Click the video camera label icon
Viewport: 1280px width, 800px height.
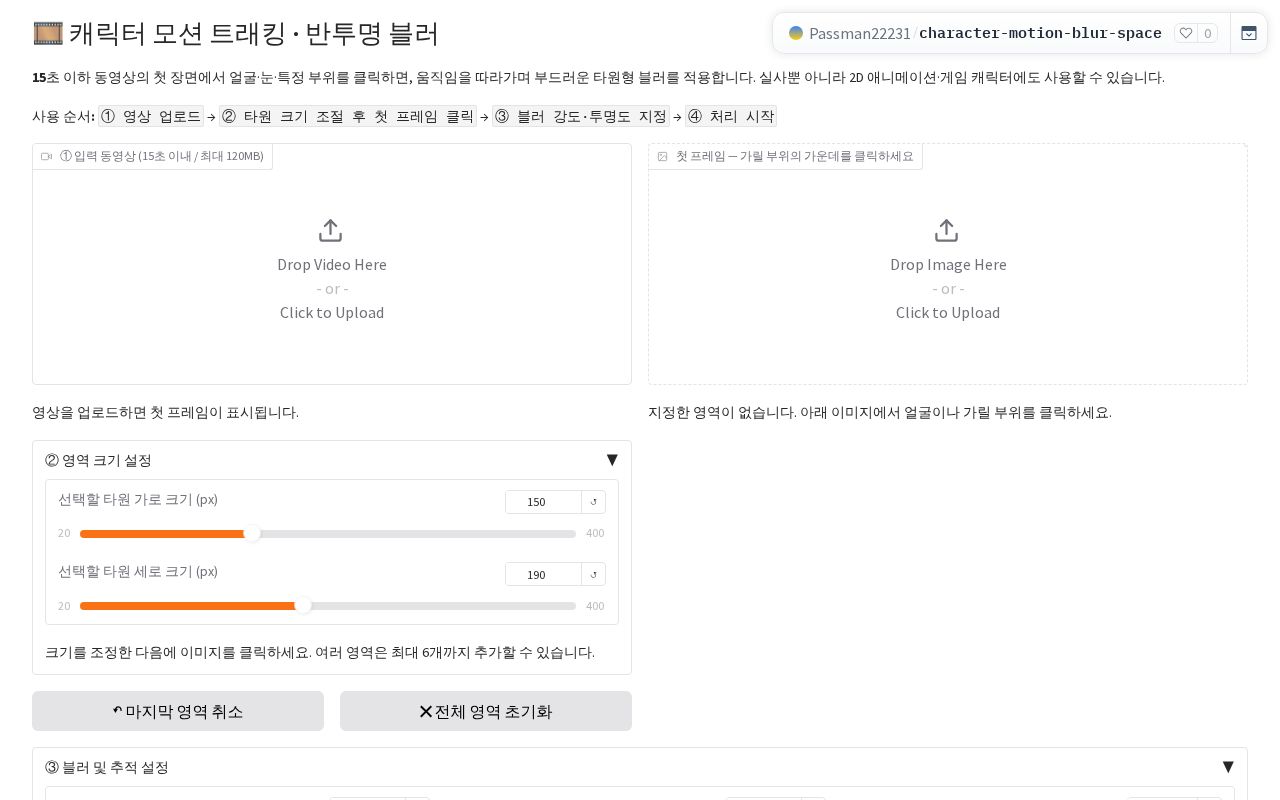[x=47, y=156]
